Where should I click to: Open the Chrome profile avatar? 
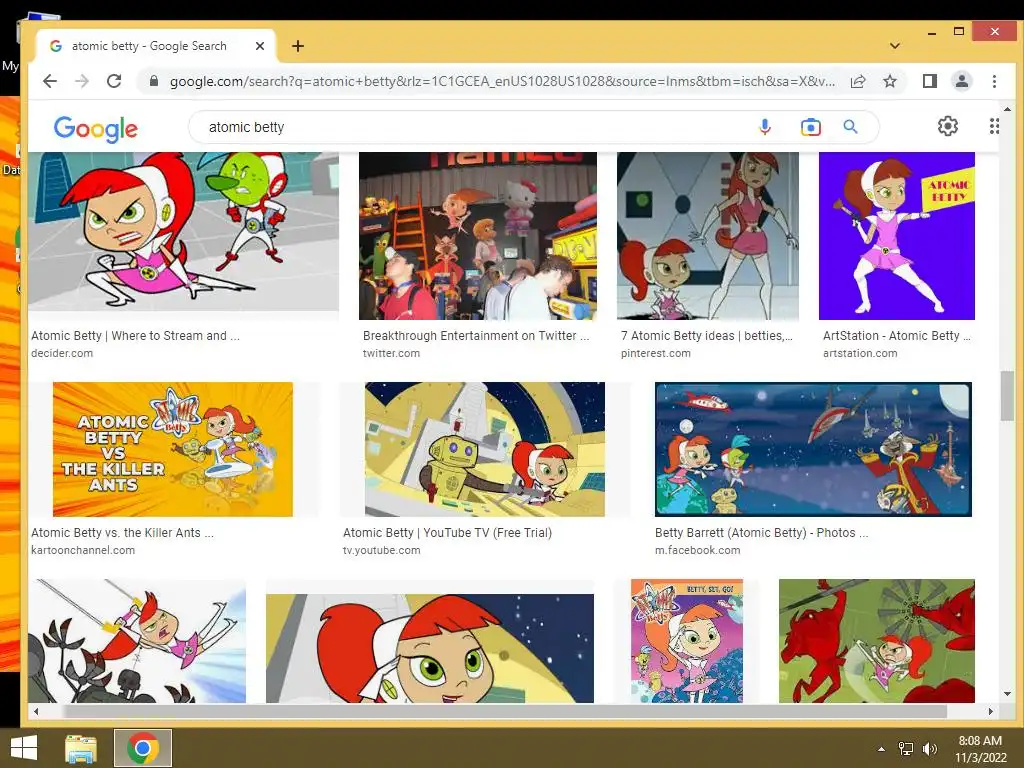(961, 81)
